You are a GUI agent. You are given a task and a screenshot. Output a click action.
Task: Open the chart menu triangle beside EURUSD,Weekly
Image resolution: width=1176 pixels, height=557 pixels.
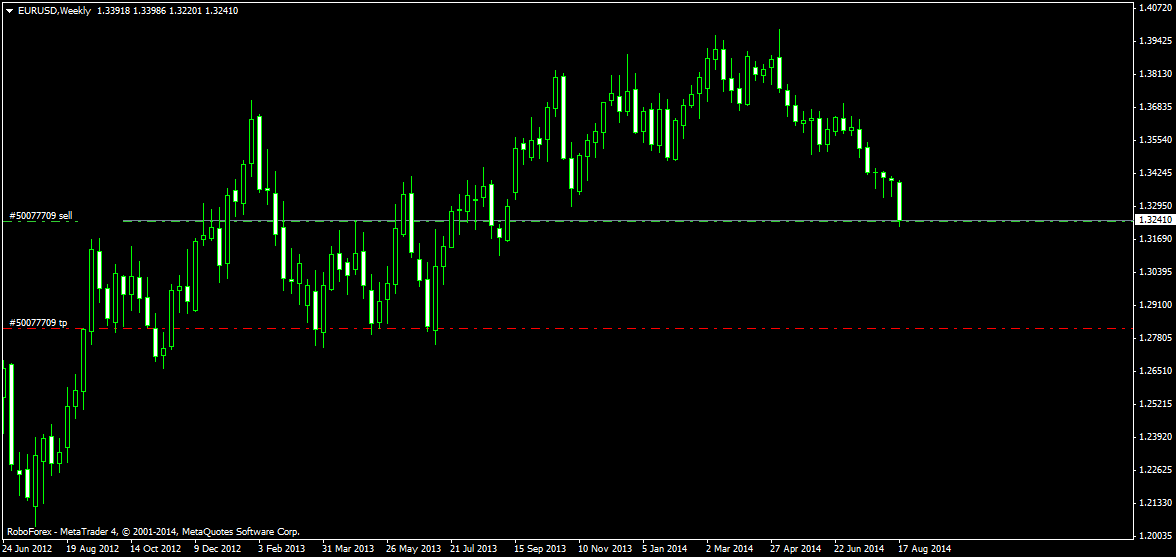[x=8, y=11]
